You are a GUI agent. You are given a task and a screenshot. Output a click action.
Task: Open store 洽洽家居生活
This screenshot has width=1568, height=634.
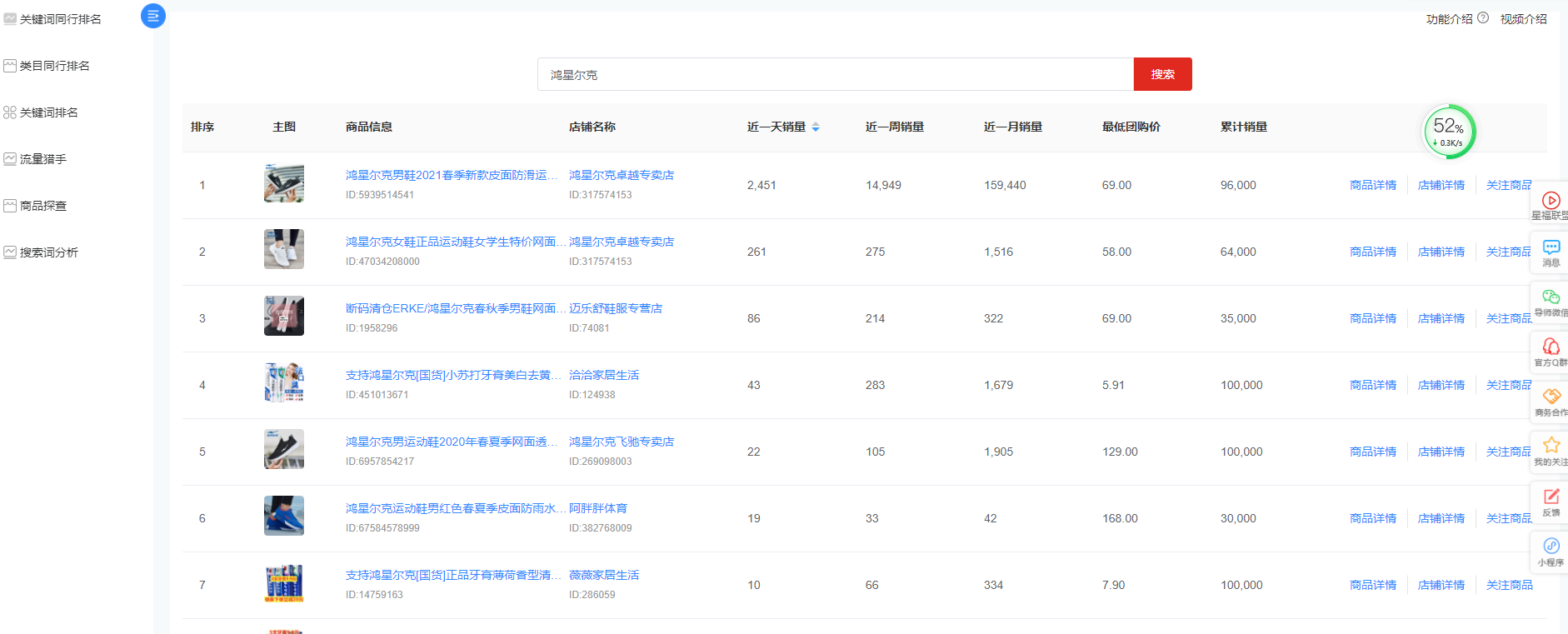604,375
